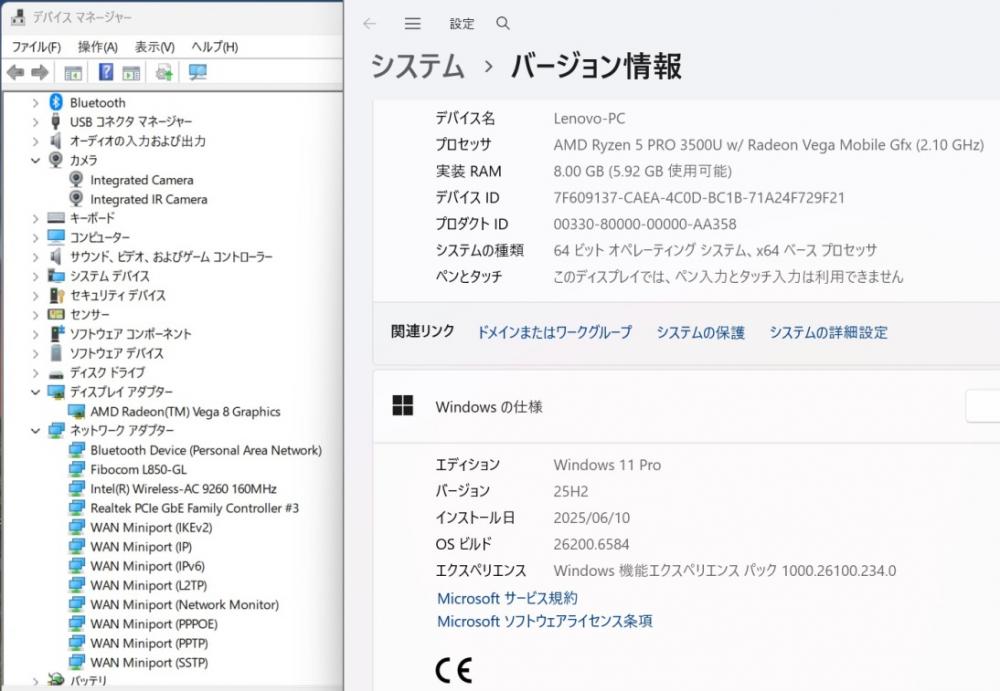
Task: Open Microsoft ソフトウェアライセンス条項 link
Action: tap(544, 621)
